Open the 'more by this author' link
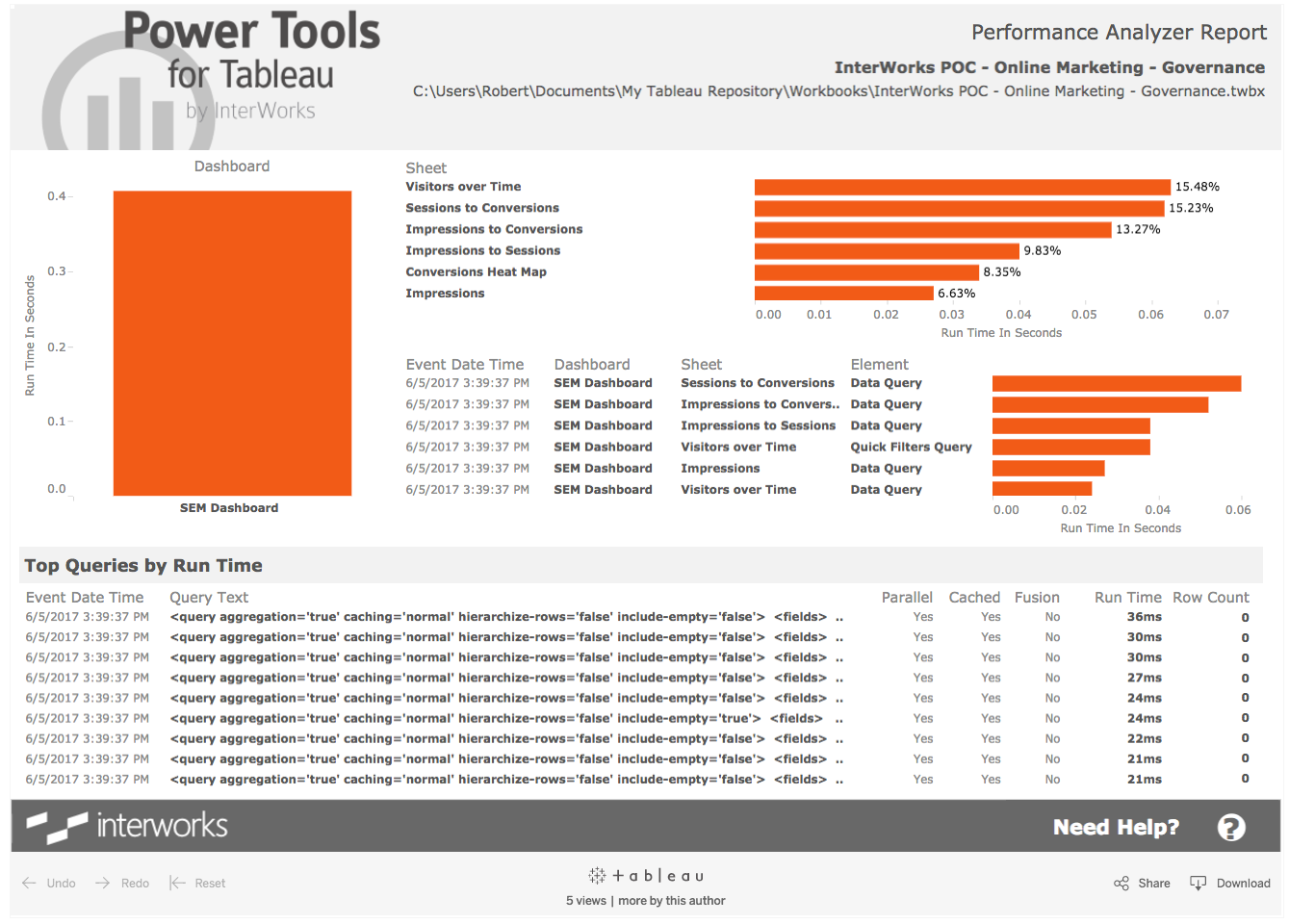The width and height of the screenshot is (1289, 924). tap(671, 901)
